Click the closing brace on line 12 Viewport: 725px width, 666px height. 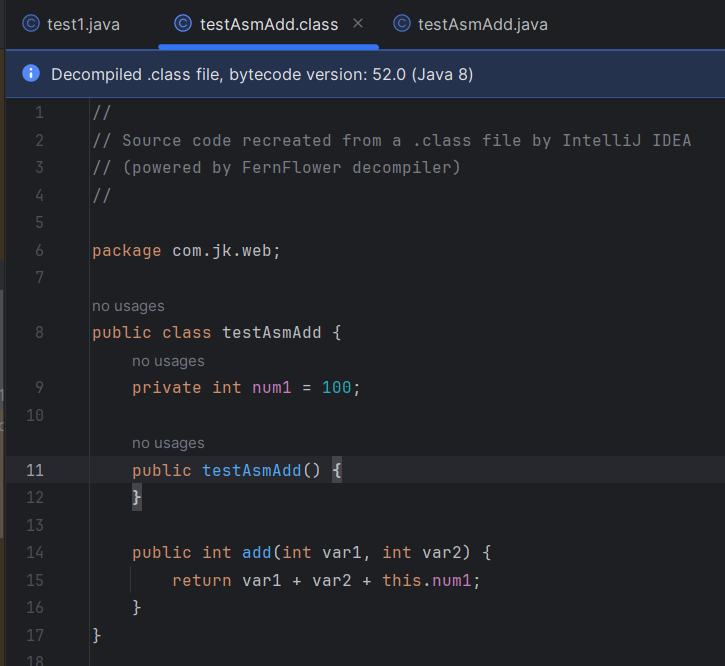click(x=137, y=498)
